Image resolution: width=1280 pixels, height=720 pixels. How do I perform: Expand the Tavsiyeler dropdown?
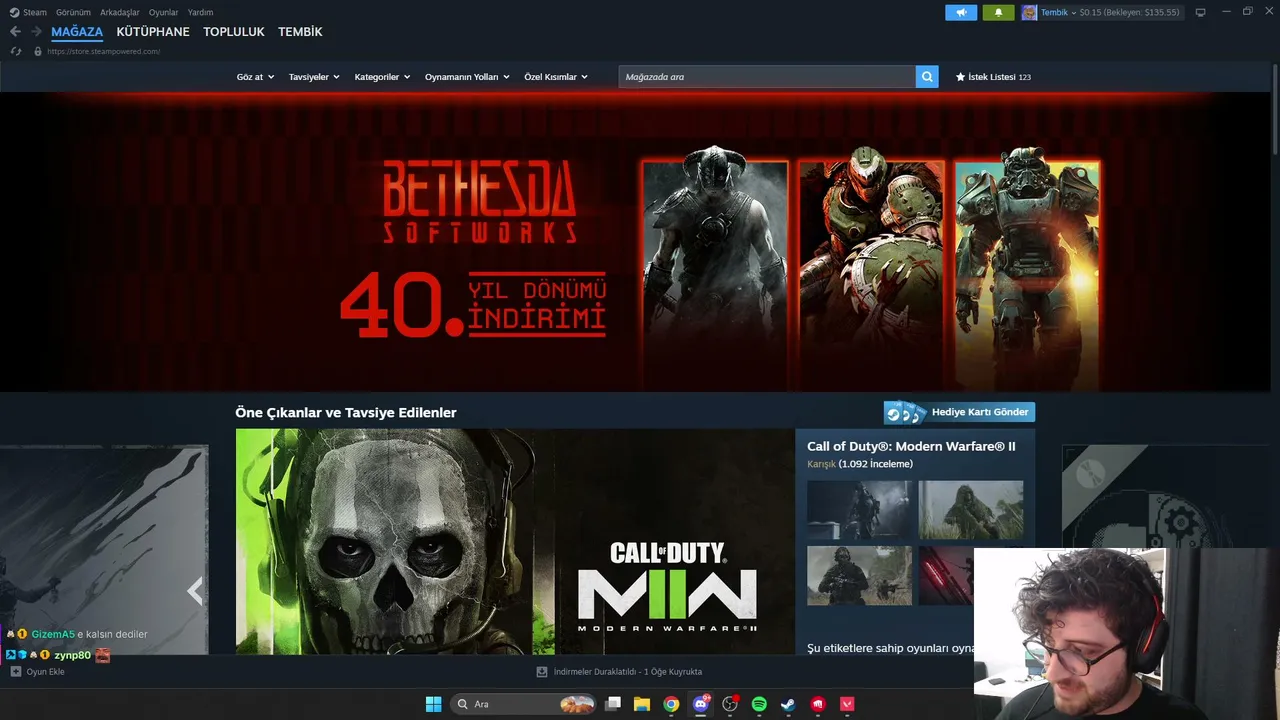(x=314, y=77)
